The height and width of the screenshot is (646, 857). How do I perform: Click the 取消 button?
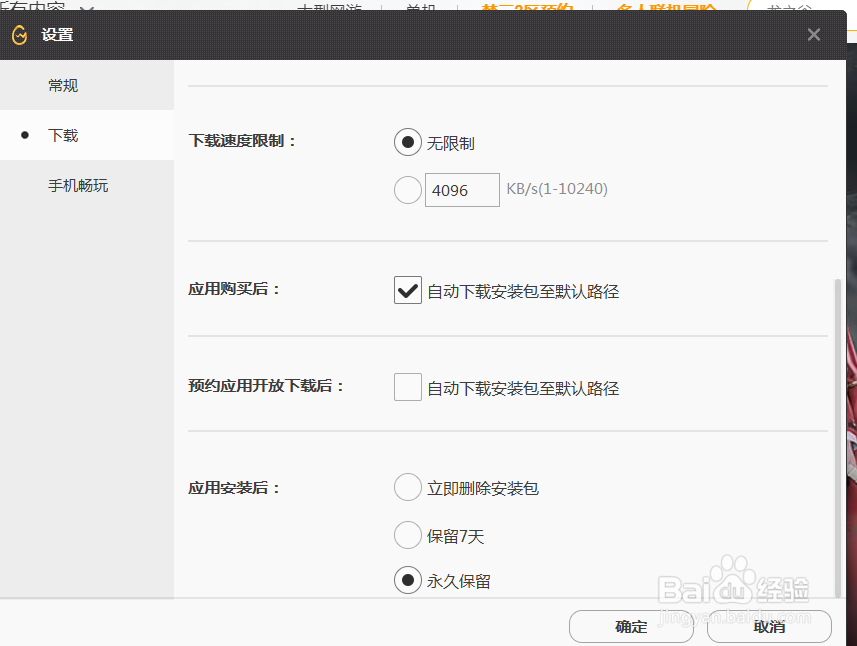point(769,626)
